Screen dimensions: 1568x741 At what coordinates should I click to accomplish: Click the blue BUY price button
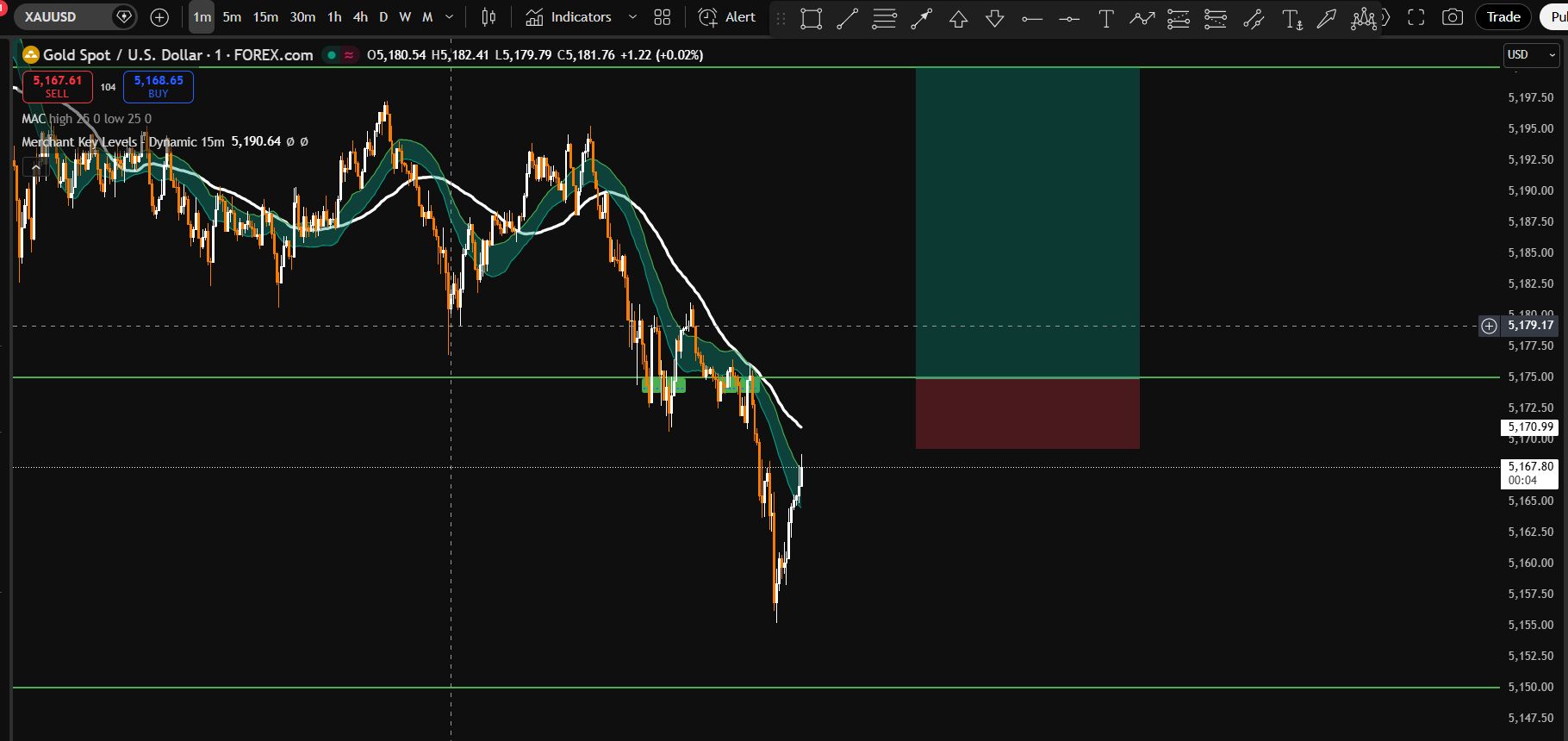pyautogui.click(x=159, y=86)
